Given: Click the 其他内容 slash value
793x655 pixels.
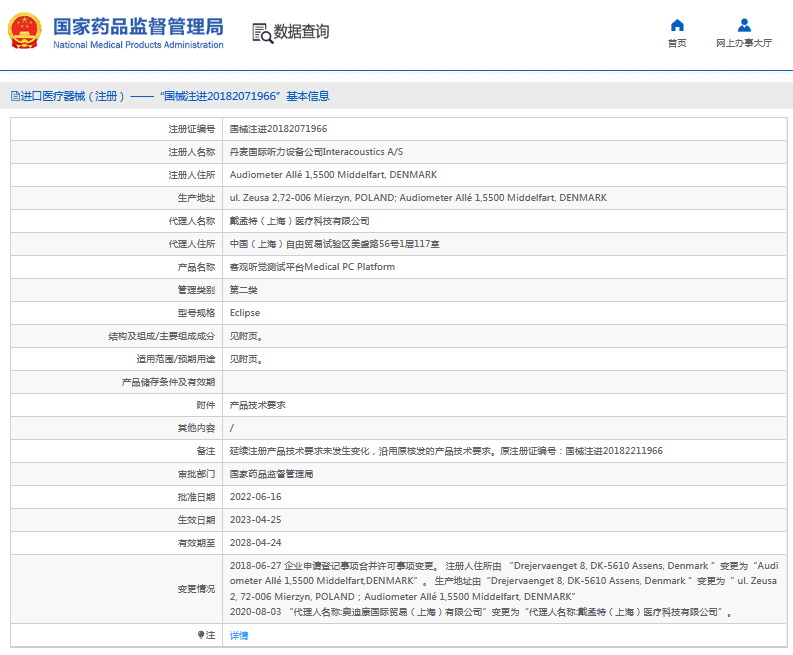Looking at the screenshot, I should [x=232, y=428].
